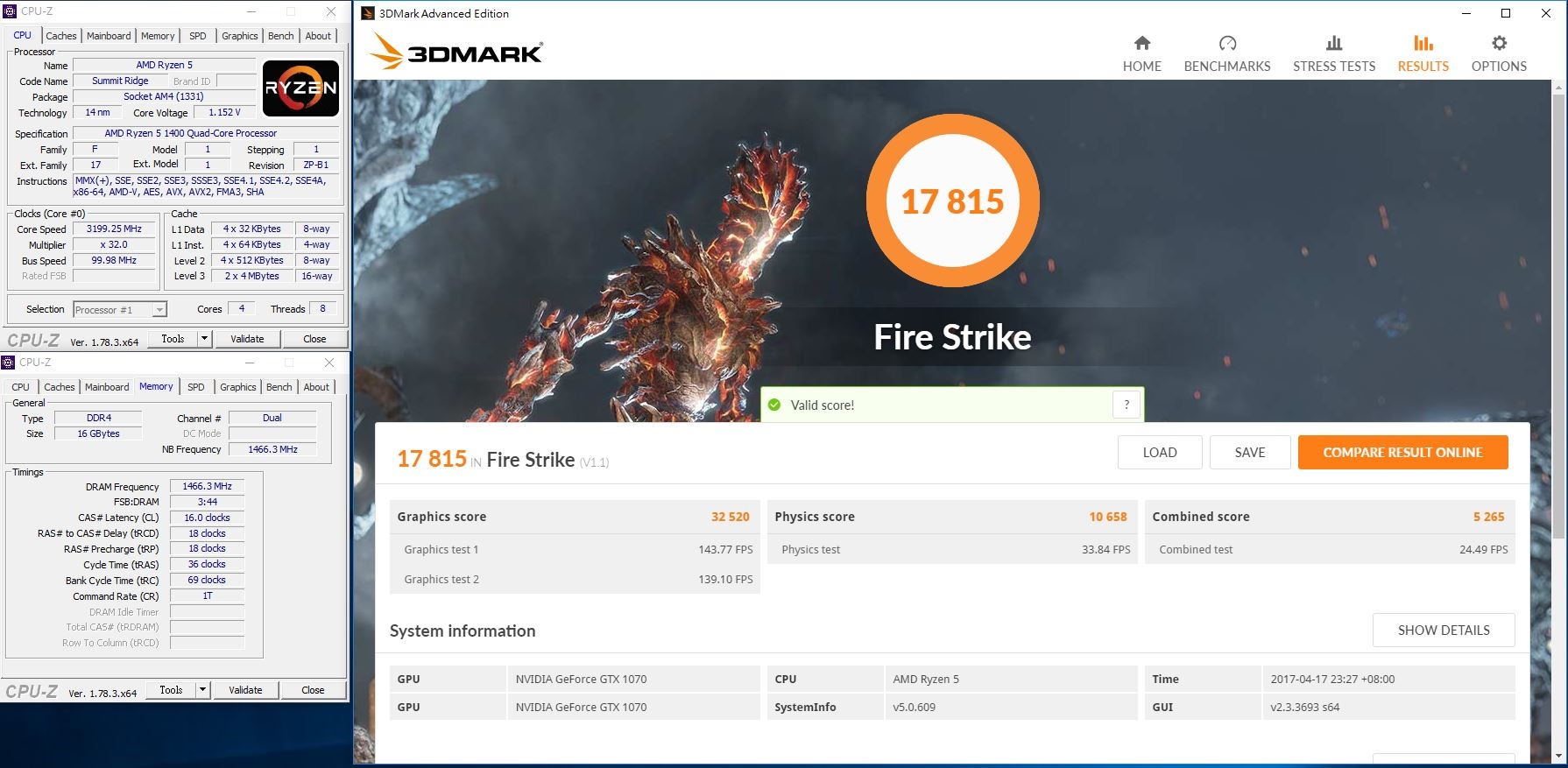Image resolution: width=1568 pixels, height=768 pixels.
Task: Click Close button in top CPU-Z
Action: [314, 339]
